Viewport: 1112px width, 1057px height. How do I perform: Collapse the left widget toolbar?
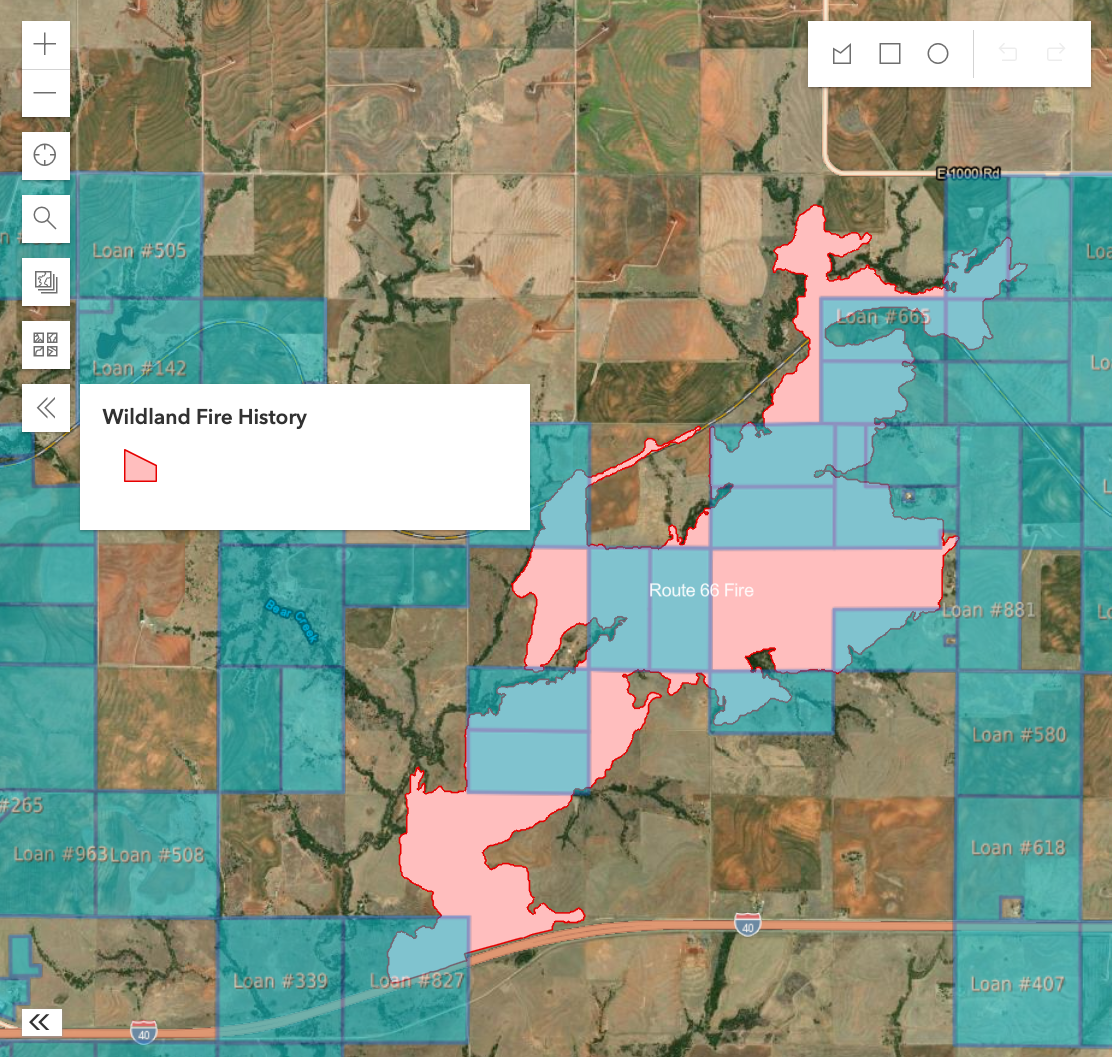click(46, 408)
